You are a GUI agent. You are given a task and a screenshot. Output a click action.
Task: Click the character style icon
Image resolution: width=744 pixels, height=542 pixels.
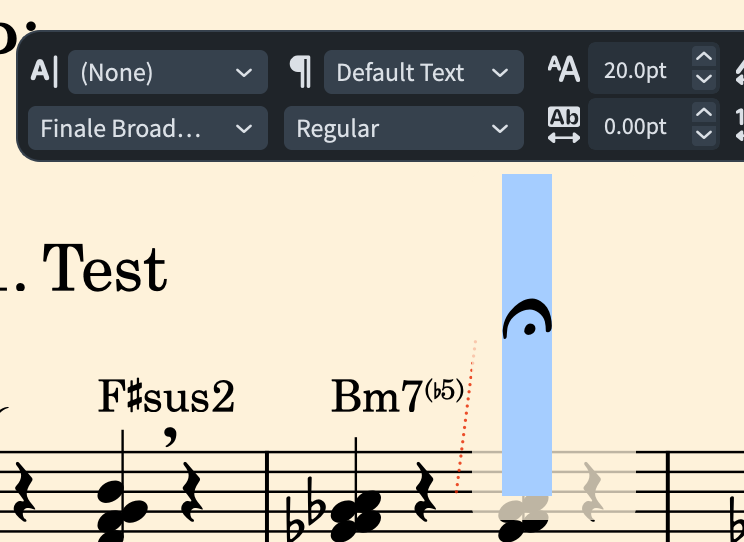[x=44, y=72]
